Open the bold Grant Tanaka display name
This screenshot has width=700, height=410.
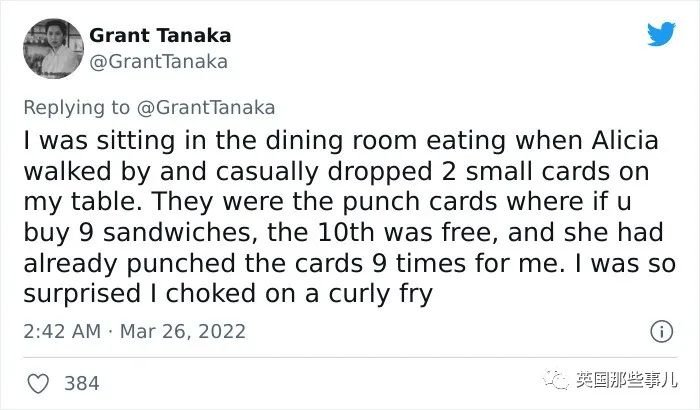click(x=160, y=35)
